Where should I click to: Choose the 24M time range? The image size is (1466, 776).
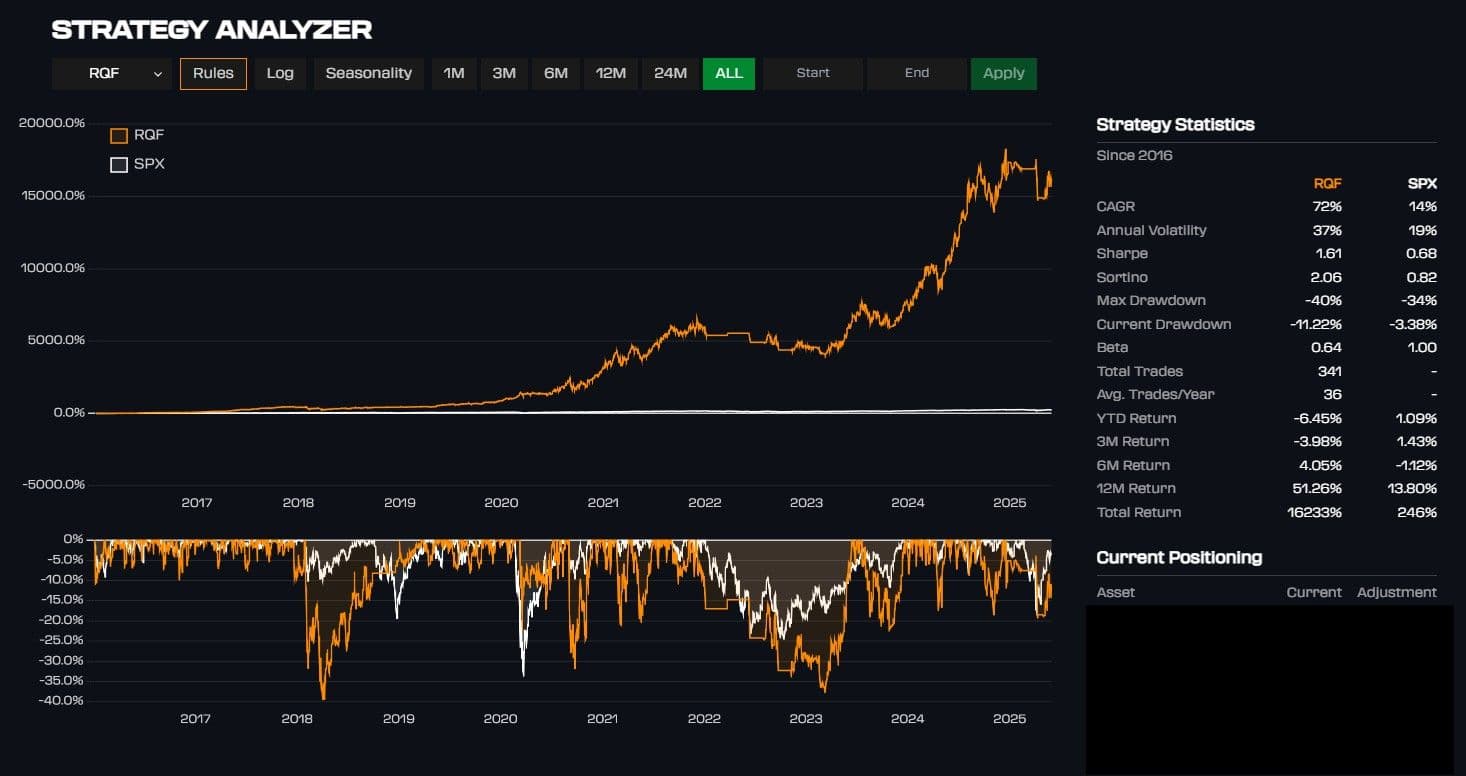[x=670, y=74]
